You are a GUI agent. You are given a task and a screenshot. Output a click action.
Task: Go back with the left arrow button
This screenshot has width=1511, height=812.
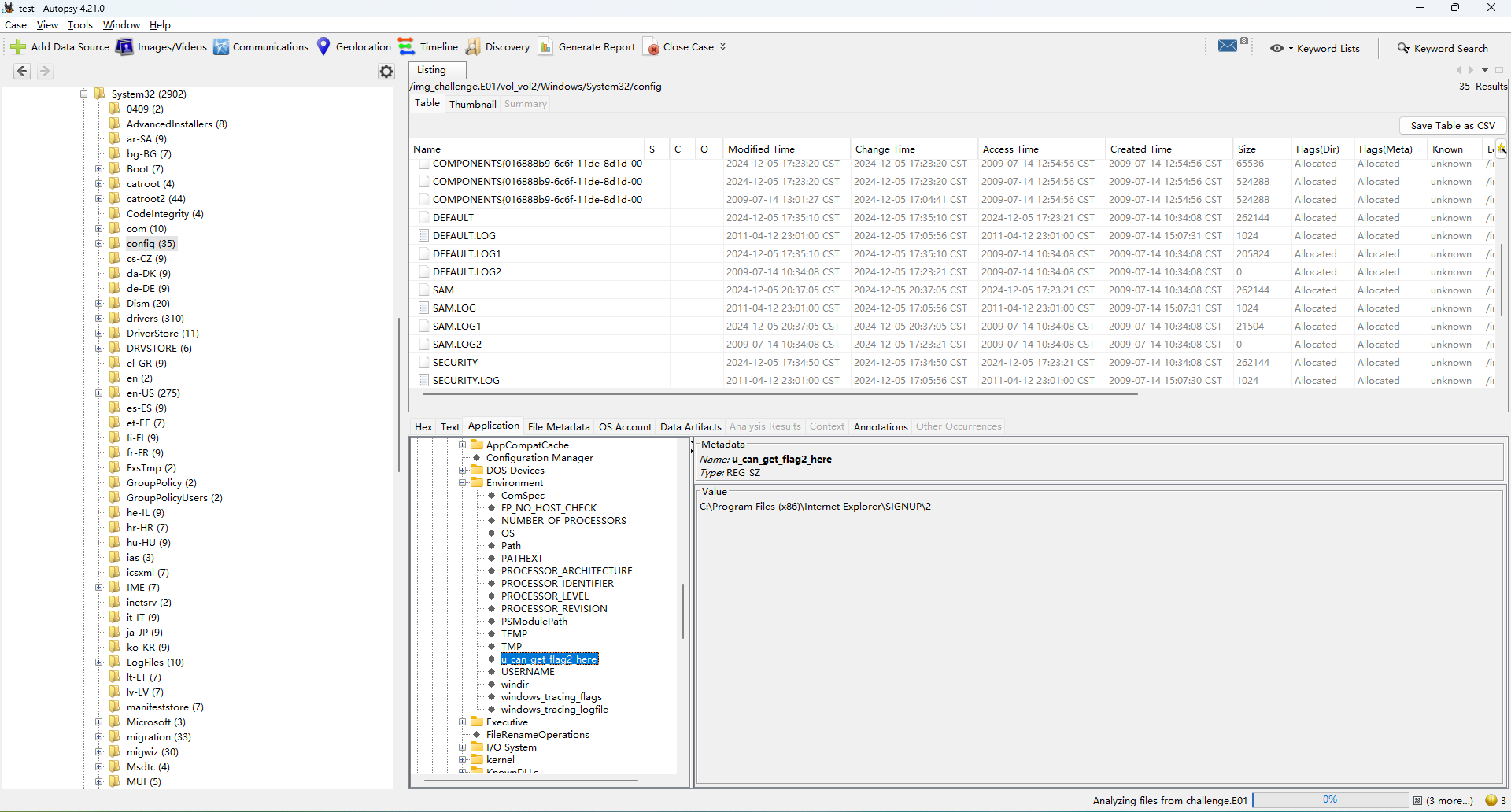coord(22,72)
